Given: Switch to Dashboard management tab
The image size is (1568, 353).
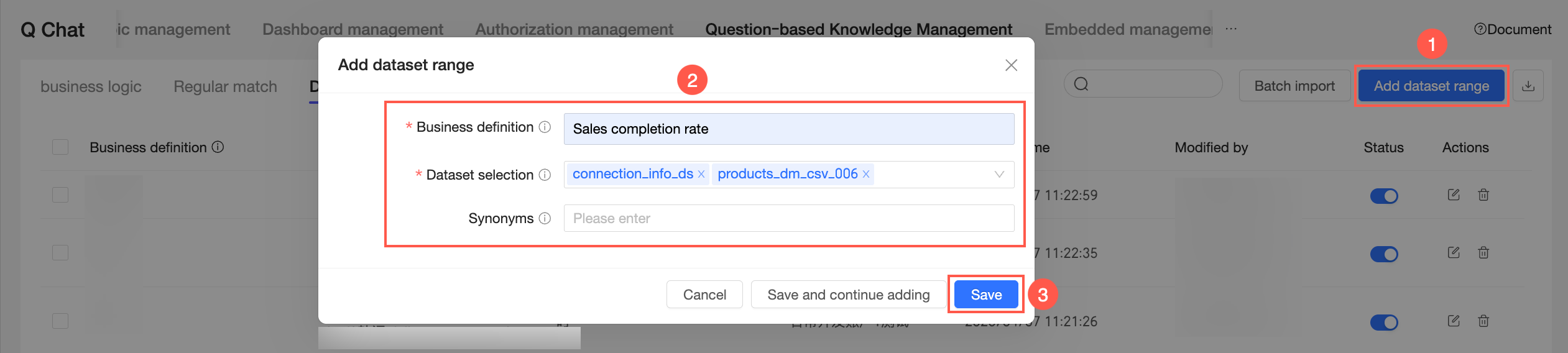Looking at the screenshot, I should point(353,29).
